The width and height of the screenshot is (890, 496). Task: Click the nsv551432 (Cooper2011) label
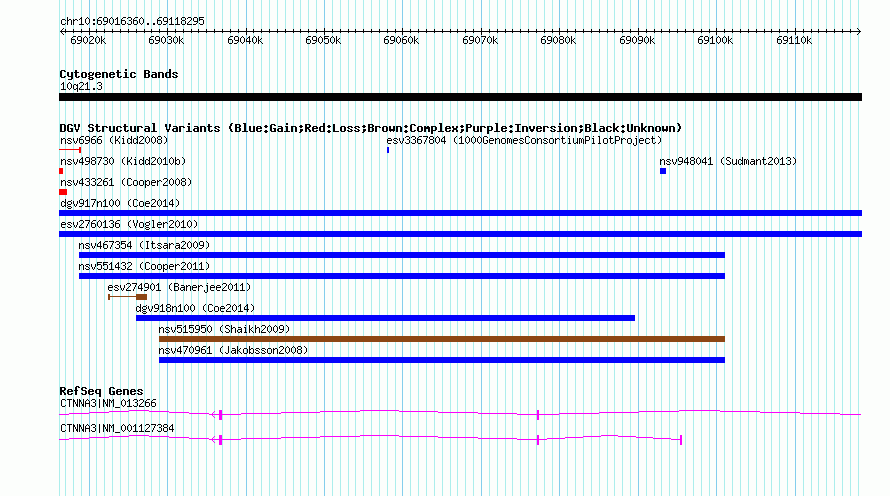point(144,266)
